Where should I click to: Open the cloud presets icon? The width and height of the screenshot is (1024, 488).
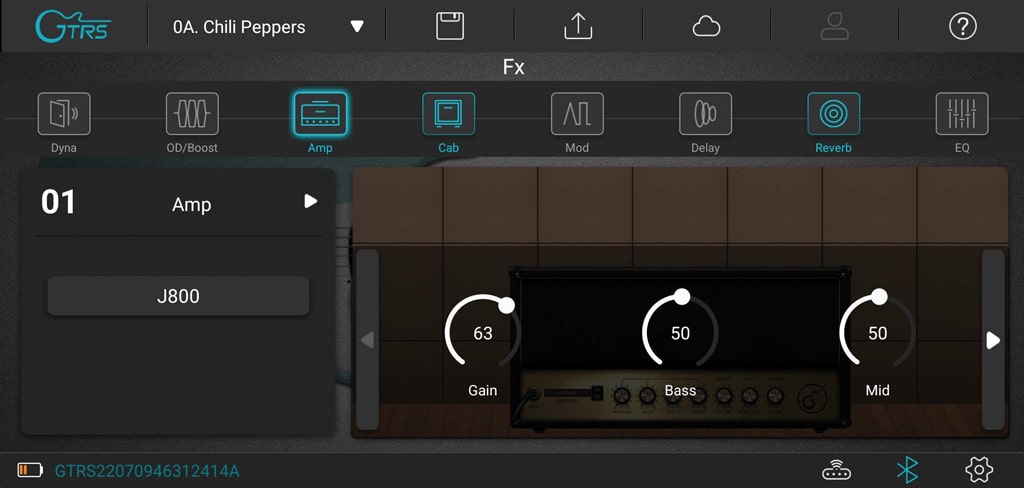pos(706,27)
